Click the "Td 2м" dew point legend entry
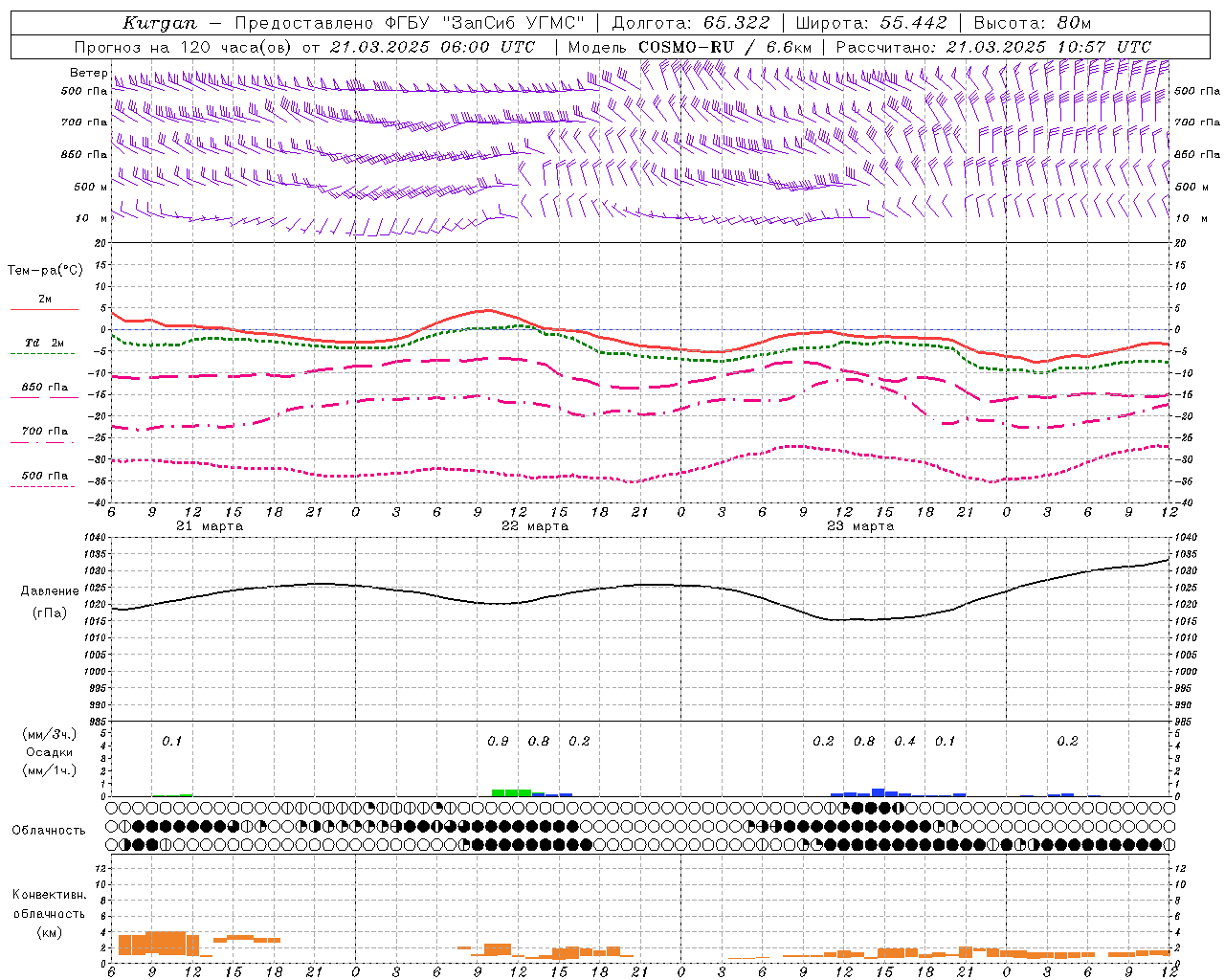Viewport: 1225px width, 980px height. (45, 343)
